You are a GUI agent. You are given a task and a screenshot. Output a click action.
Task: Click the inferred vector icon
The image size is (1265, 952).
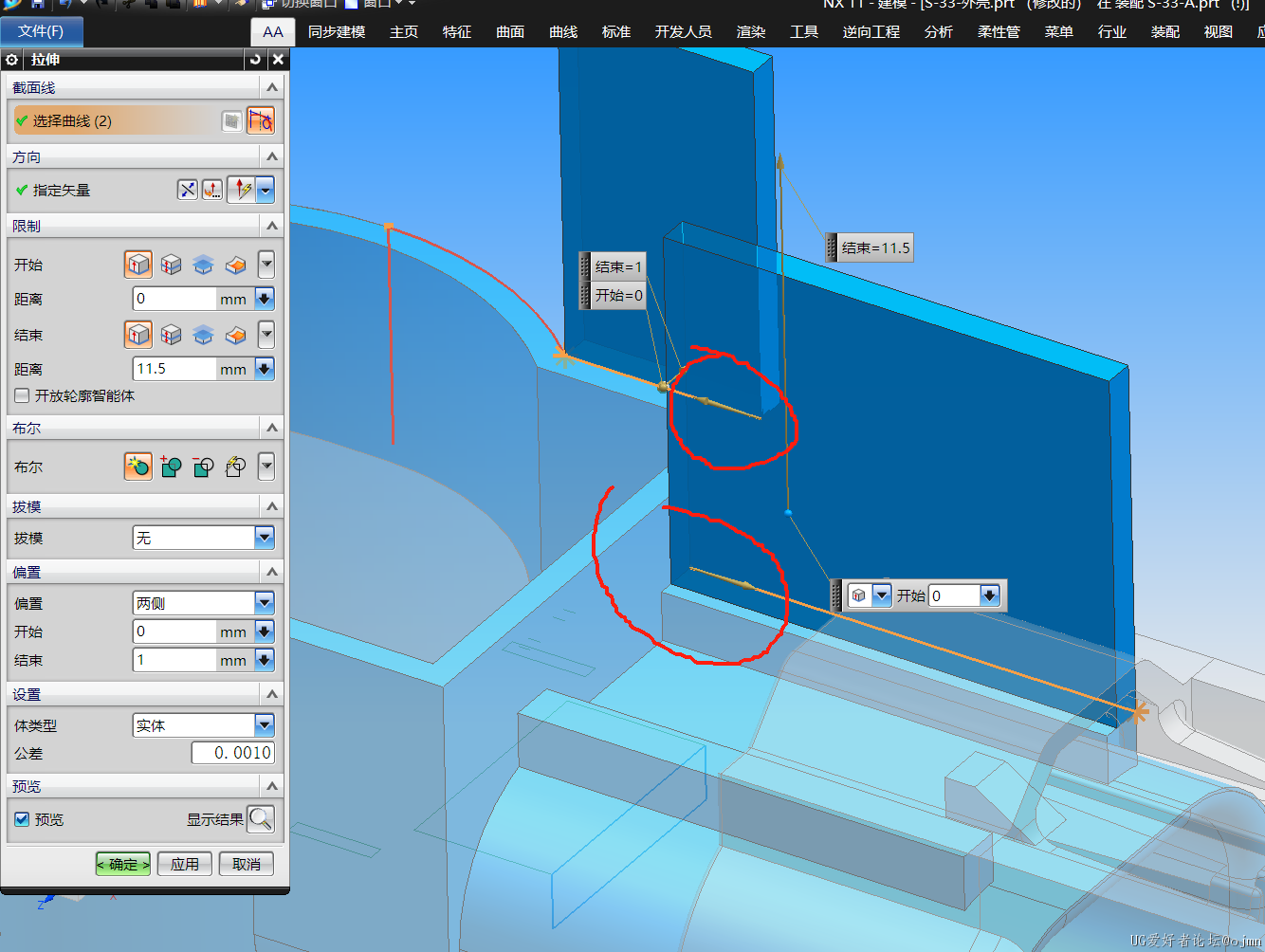[x=242, y=190]
